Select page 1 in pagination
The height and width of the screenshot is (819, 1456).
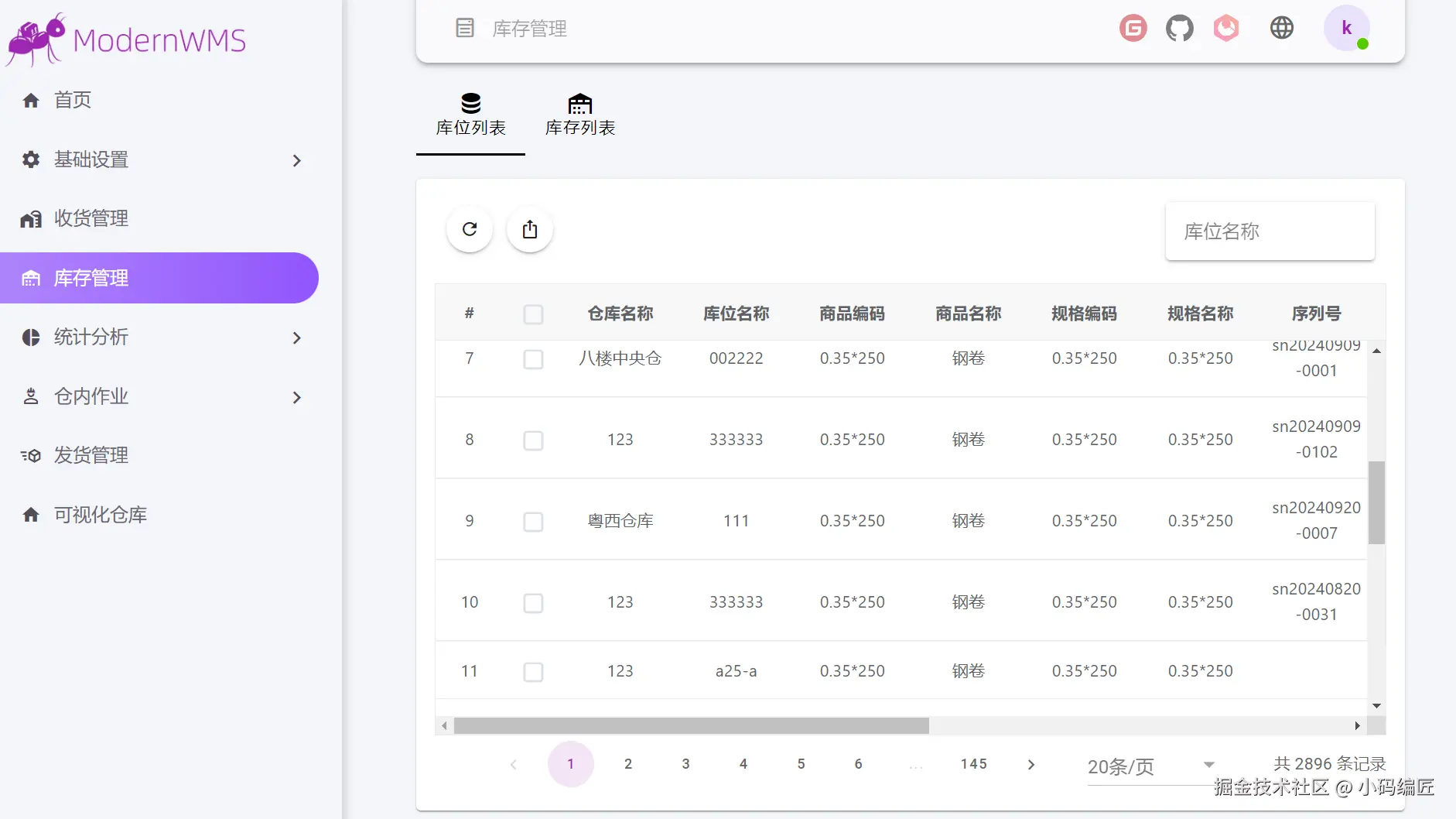point(571,764)
